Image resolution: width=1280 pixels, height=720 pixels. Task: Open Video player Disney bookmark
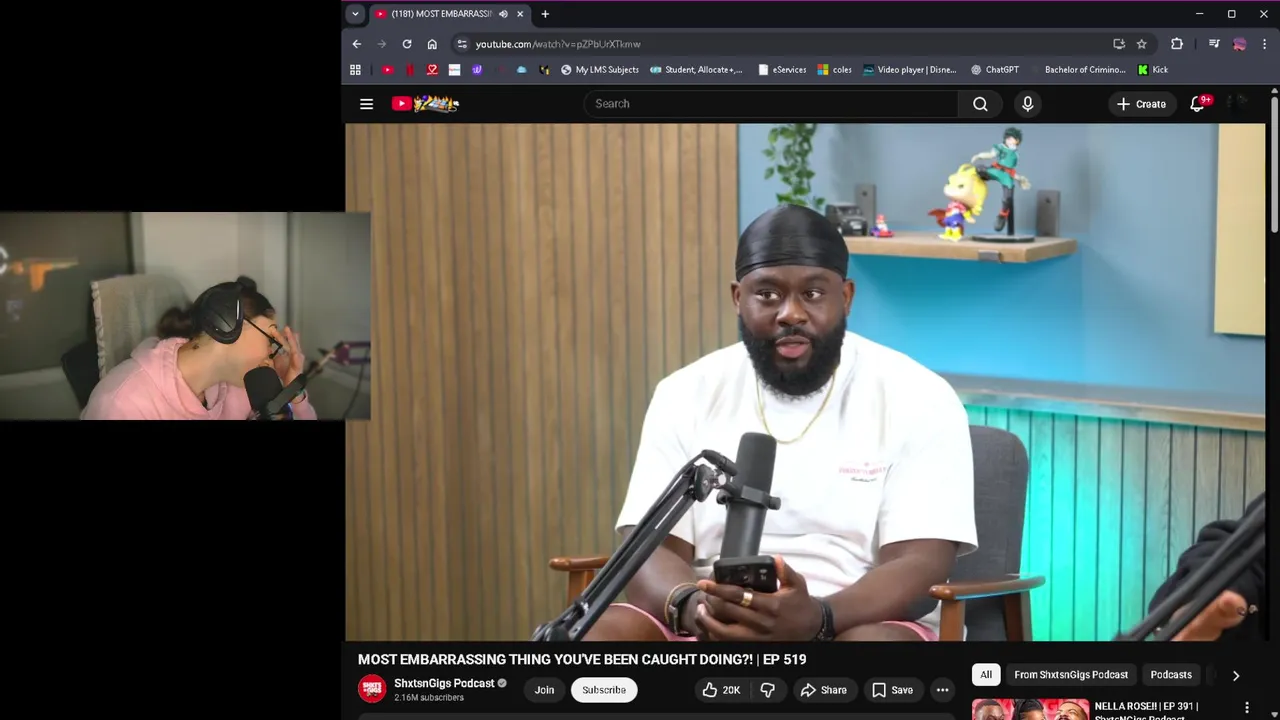pos(910,70)
